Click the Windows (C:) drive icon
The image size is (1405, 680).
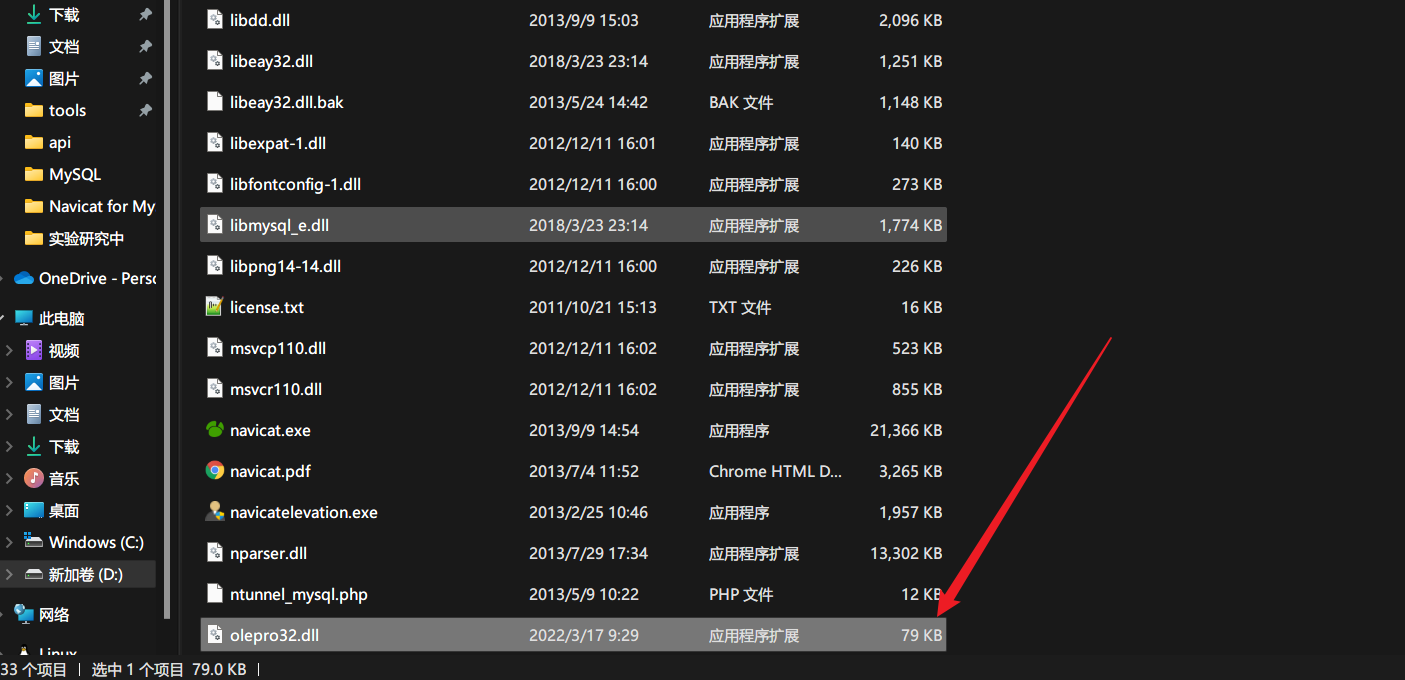(x=34, y=542)
